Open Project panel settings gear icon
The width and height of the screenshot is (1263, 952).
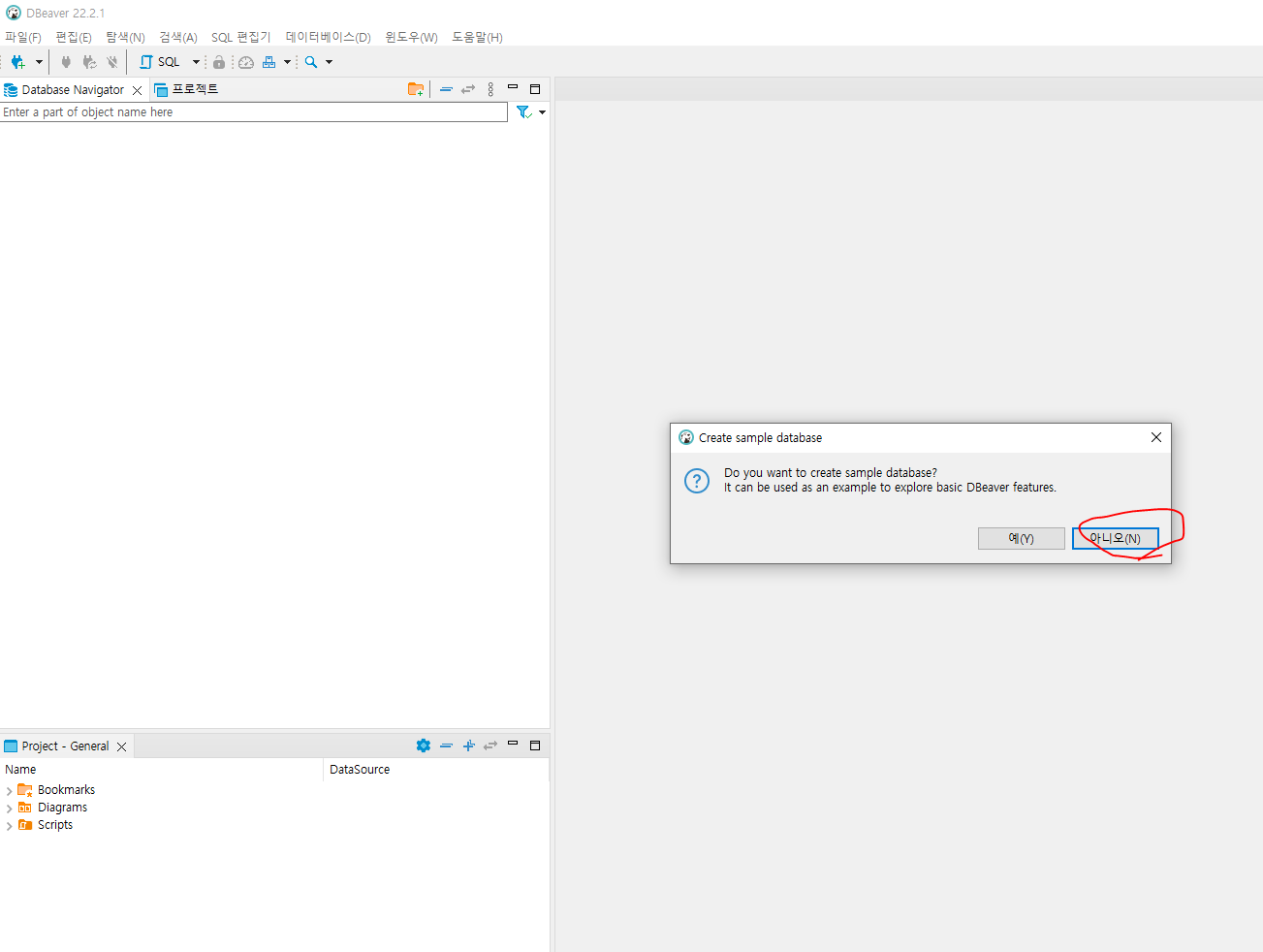click(x=424, y=746)
